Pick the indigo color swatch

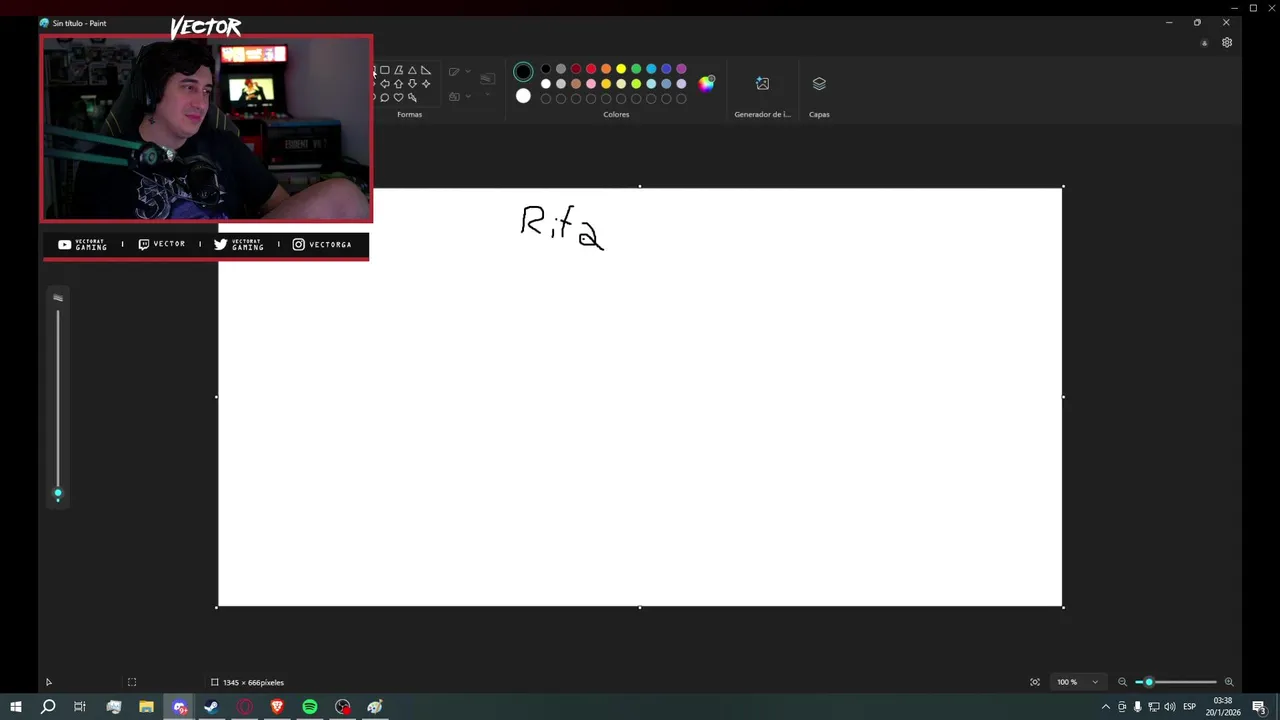pyautogui.click(x=666, y=69)
